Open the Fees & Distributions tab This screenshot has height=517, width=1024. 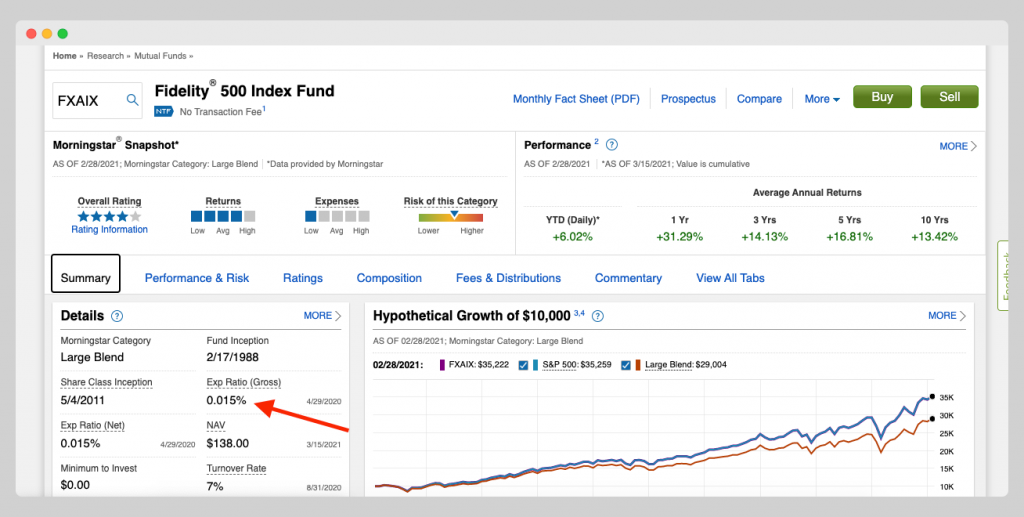[508, 278]
